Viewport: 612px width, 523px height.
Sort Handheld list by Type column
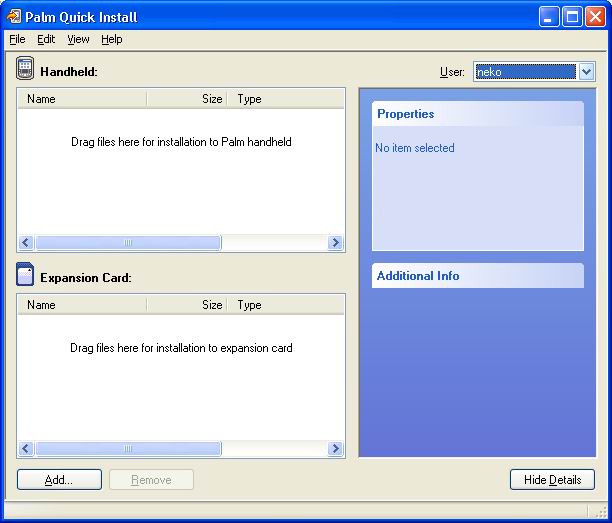point(285,99)
